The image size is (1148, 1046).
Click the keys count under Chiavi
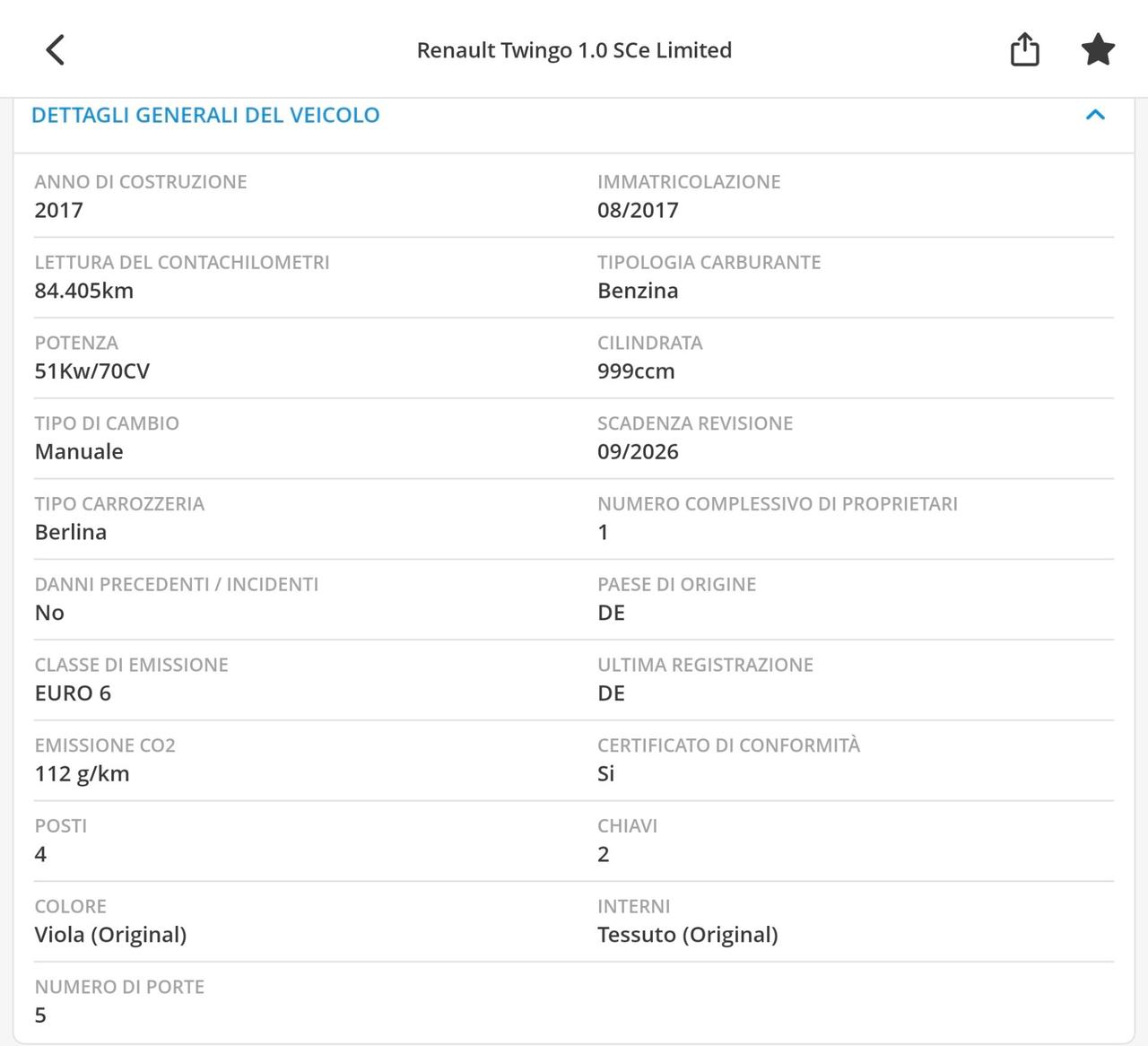(x=604, y=854)
